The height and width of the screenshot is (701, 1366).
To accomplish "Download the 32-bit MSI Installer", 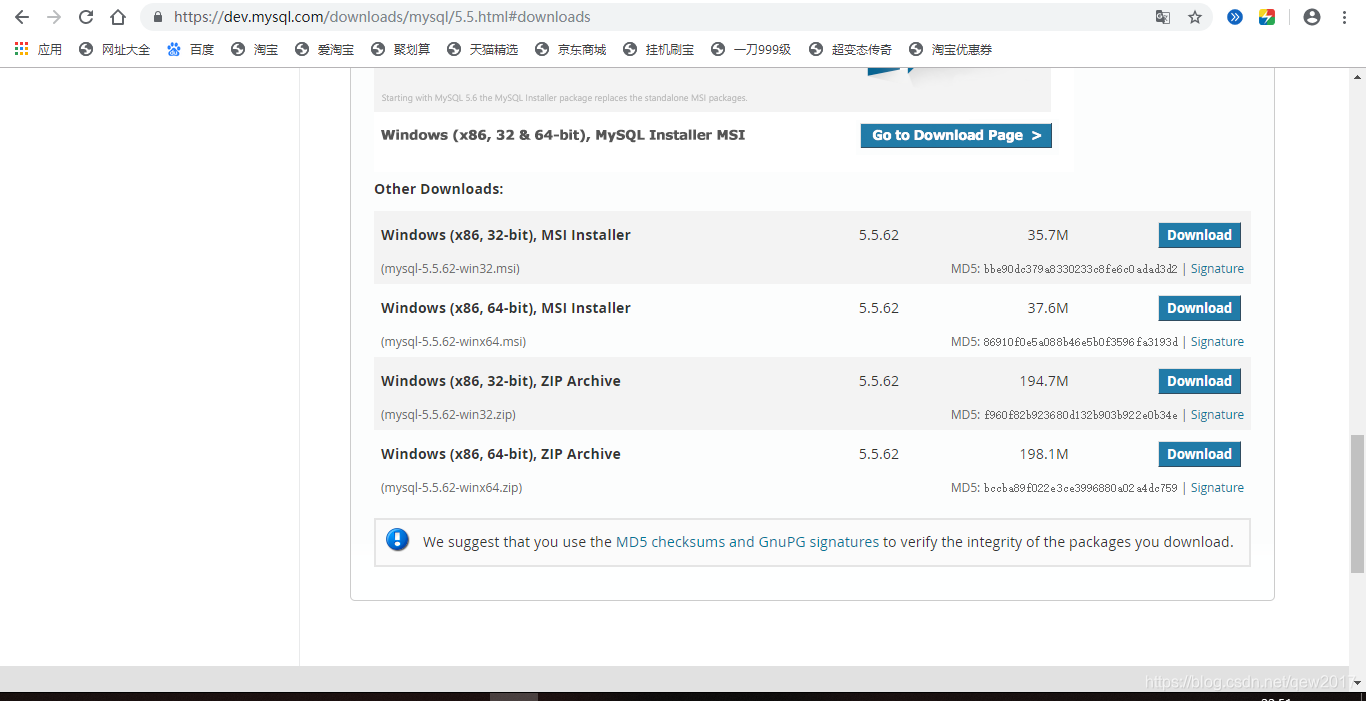I will coord(1199,235).
